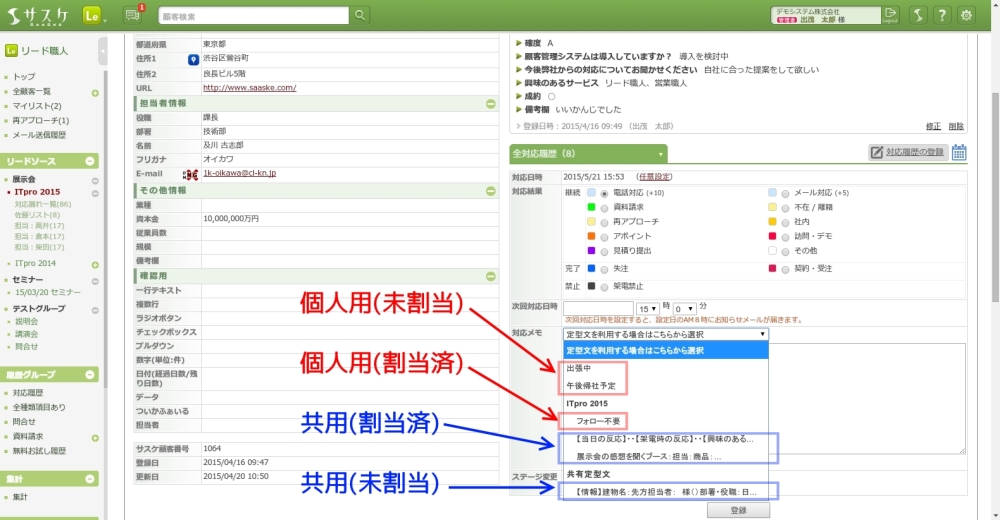Click the 対応履歴の登録 button

[907, 153]
